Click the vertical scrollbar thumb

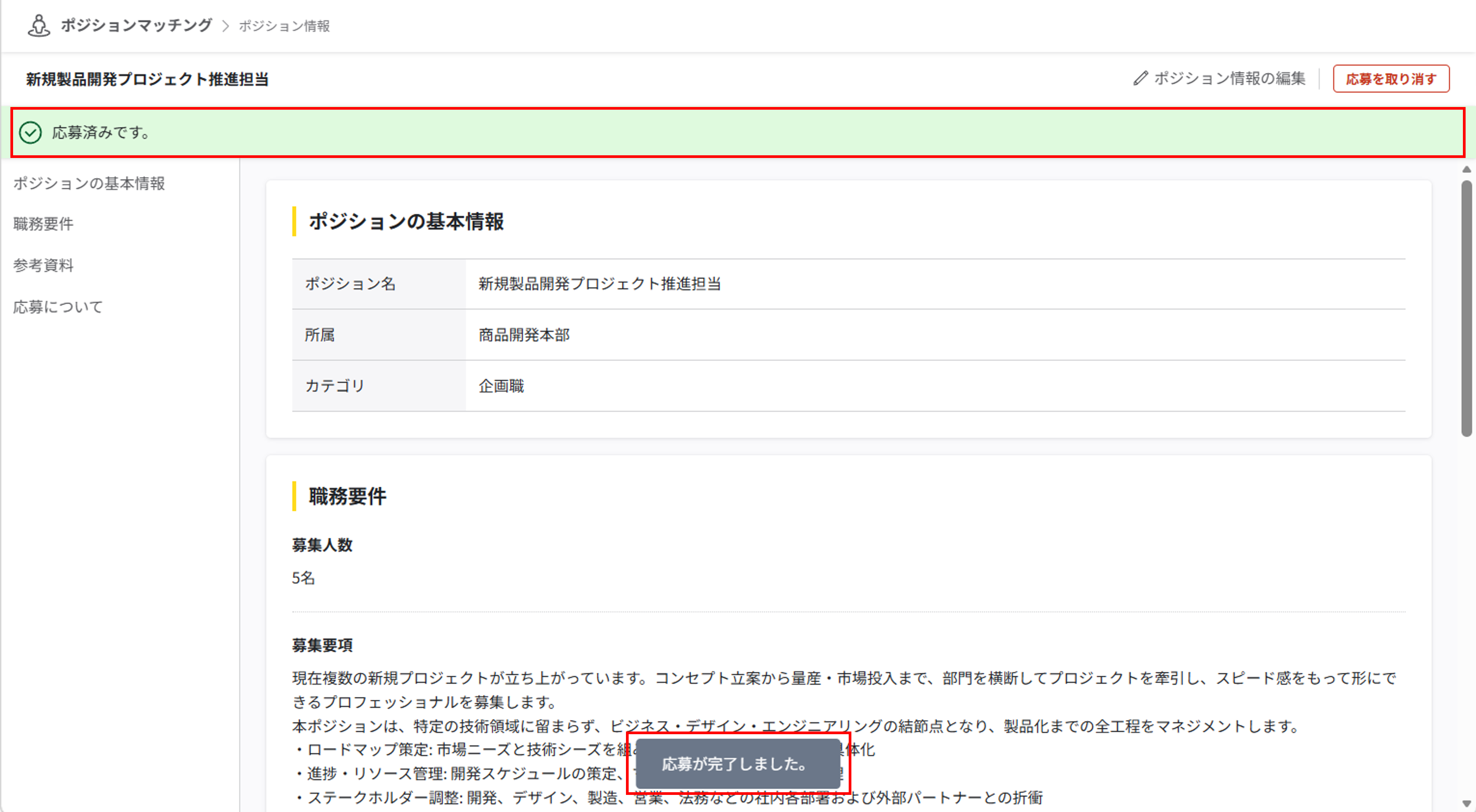pos(1466,309)
